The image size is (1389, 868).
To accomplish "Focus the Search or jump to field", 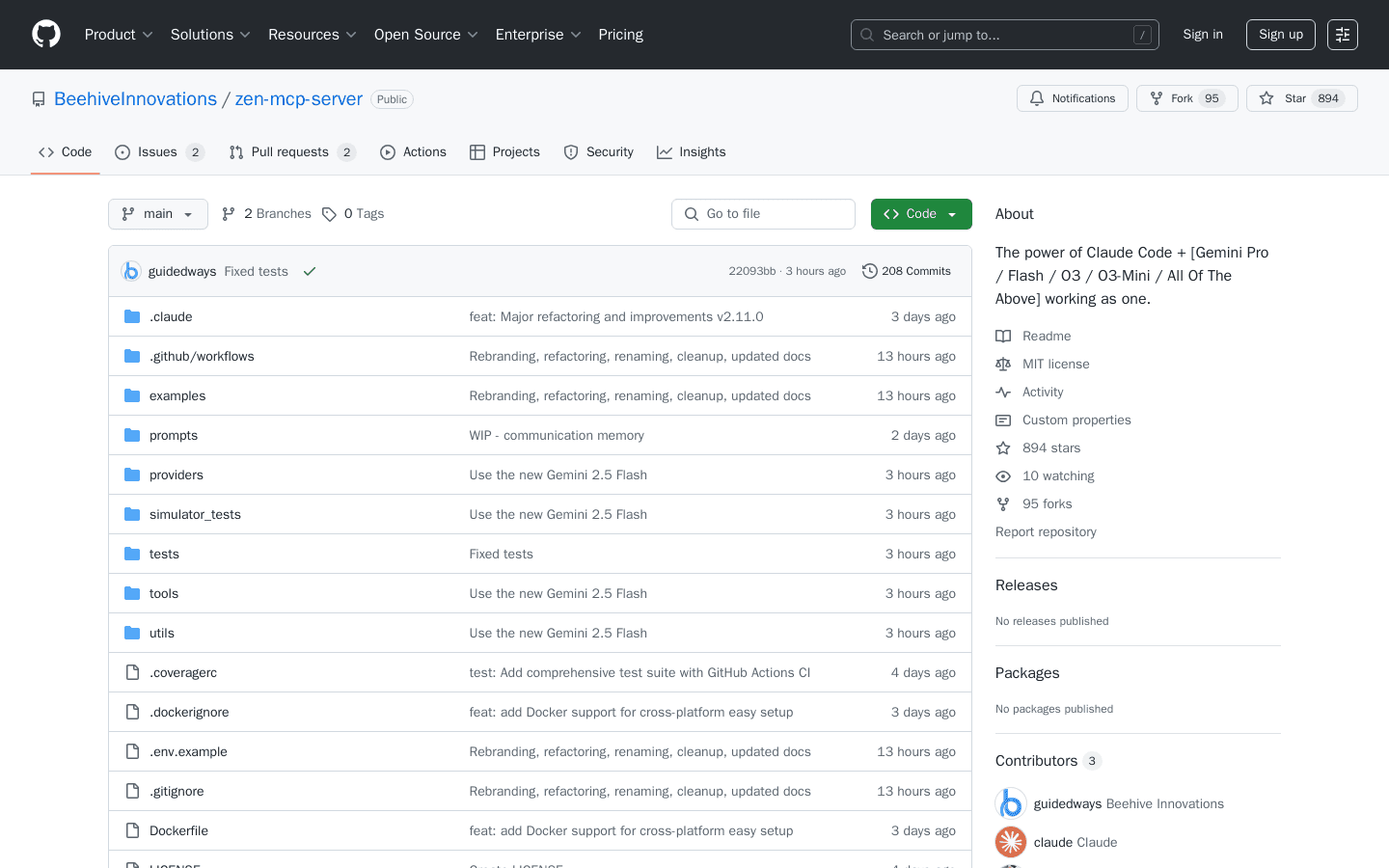I will point(1004,35).
